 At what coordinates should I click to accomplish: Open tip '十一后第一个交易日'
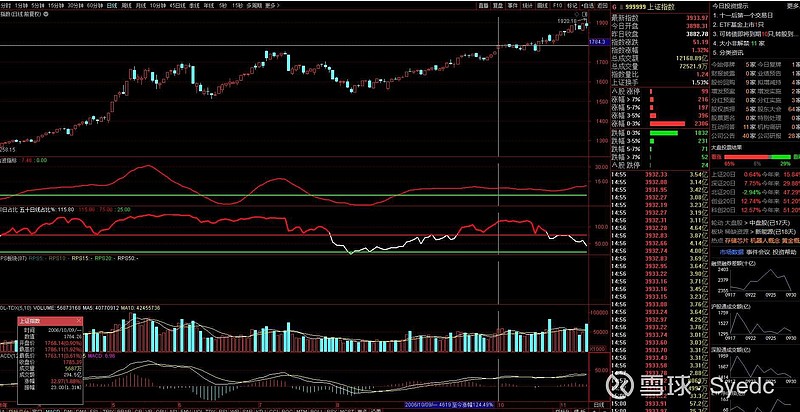coord(742,15)
